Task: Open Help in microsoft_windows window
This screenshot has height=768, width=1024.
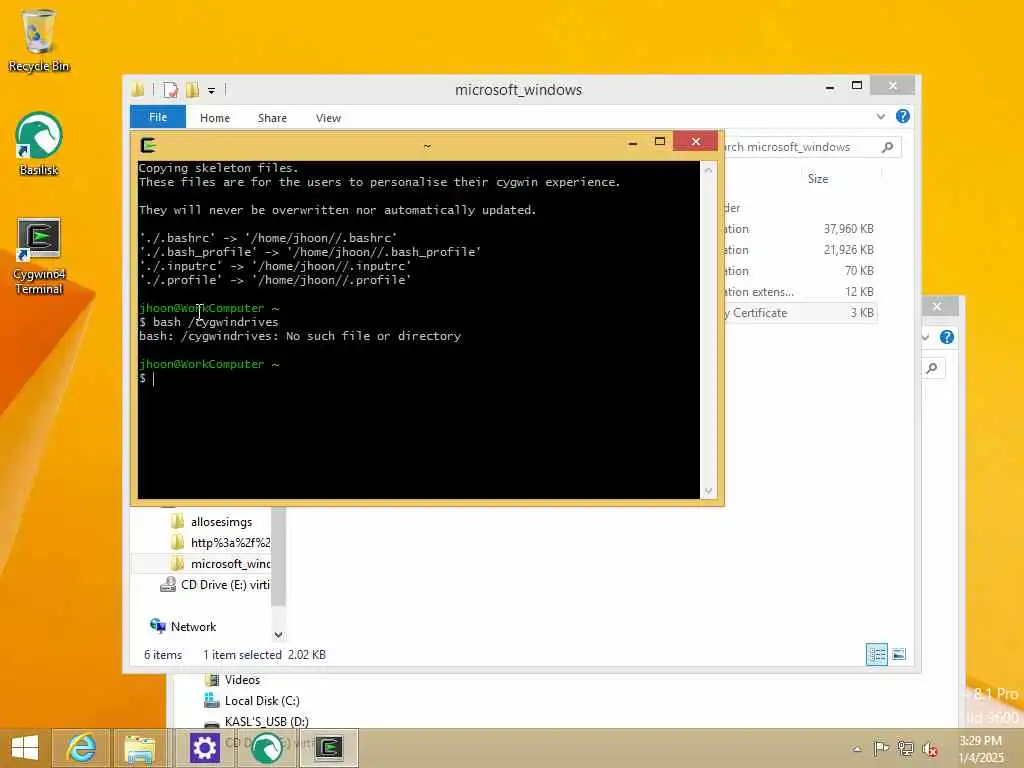Action: pos(903,116)
